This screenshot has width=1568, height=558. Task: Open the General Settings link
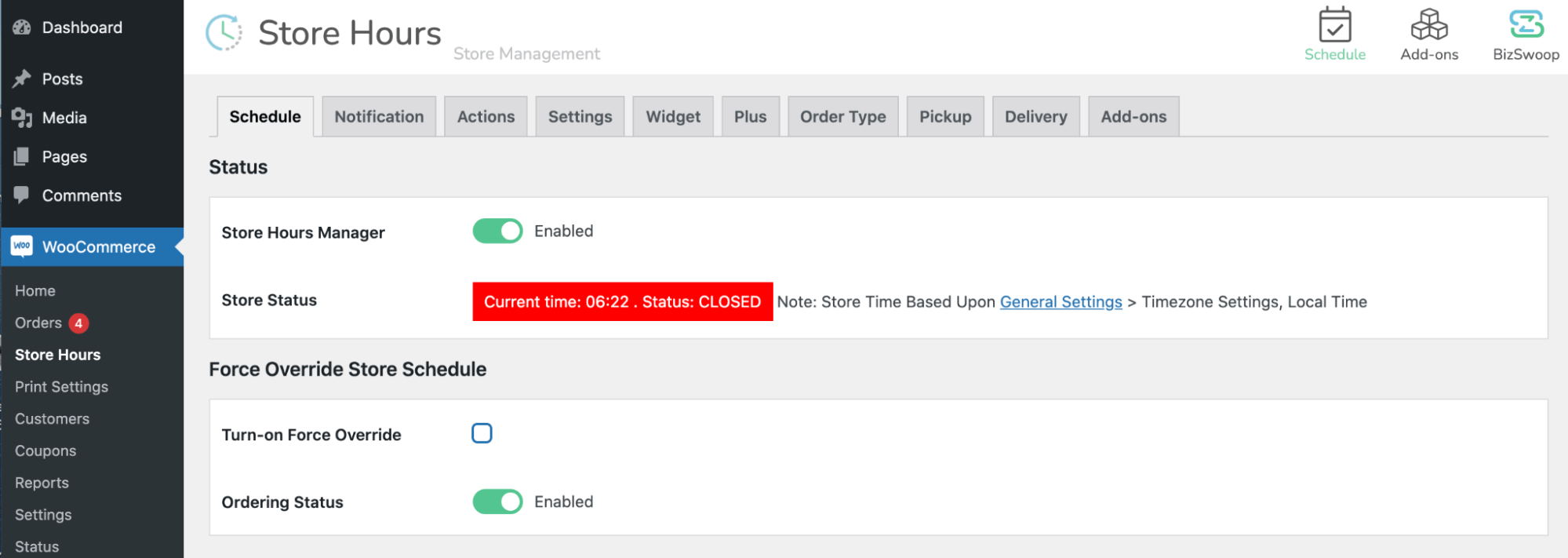click(1060, 302)
